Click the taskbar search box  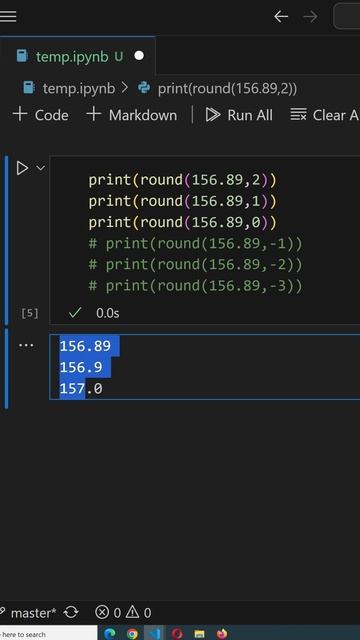pyautogui.click(x=49, y=634)
